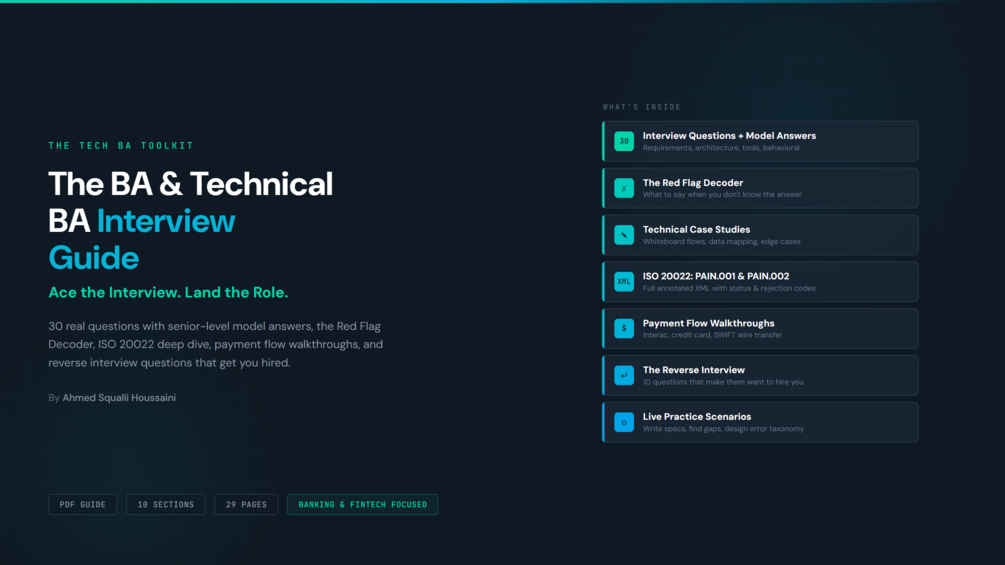This screenshot has width=1005, height=565.
Task: Click the 'The BA & Technical' headline line
Action: point(190,184)
